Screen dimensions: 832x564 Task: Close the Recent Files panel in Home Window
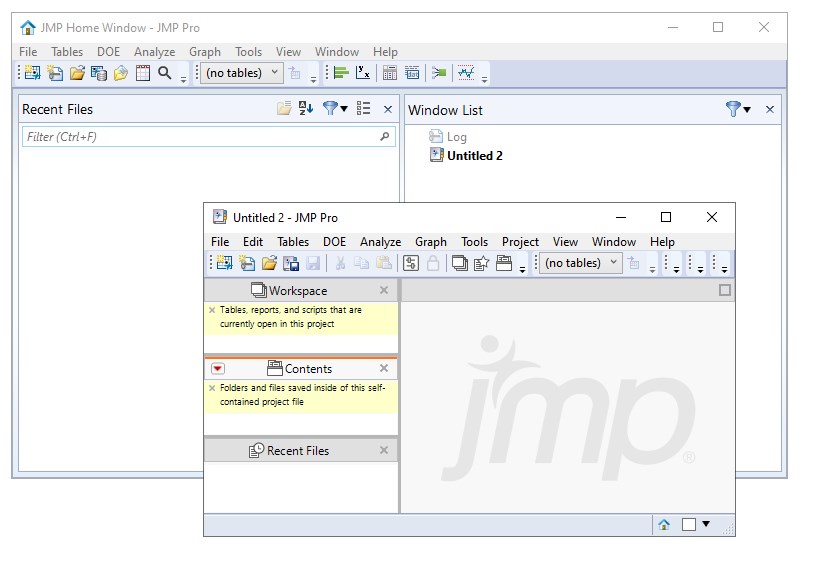(x=388, y=109)
